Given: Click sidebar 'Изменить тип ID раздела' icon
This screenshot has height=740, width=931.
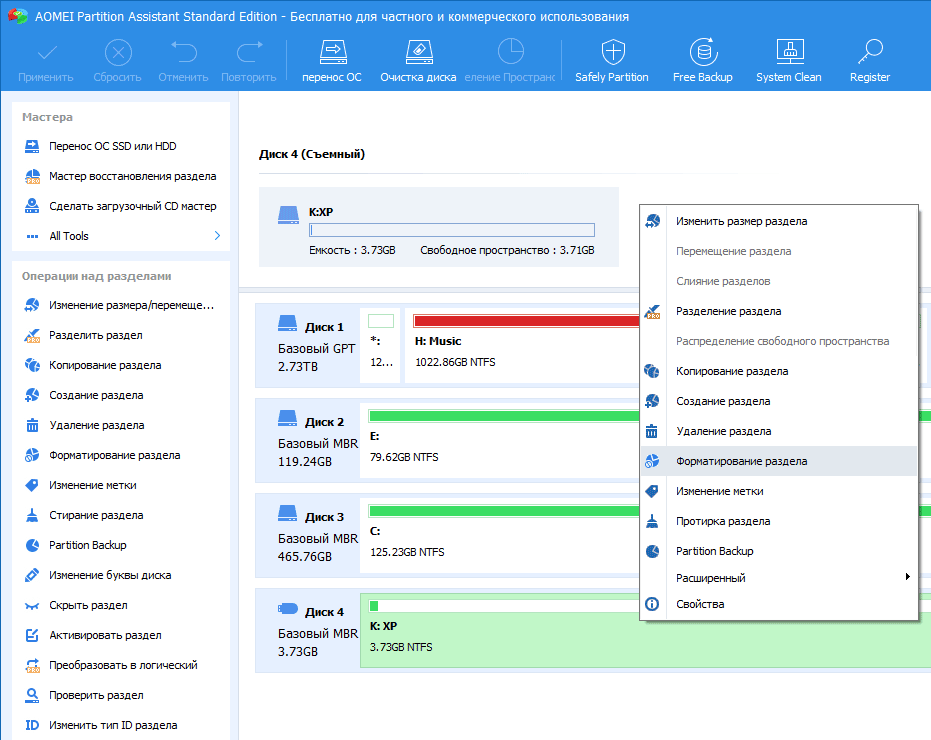Looking at the screenshot, I should tap(32, 725).
